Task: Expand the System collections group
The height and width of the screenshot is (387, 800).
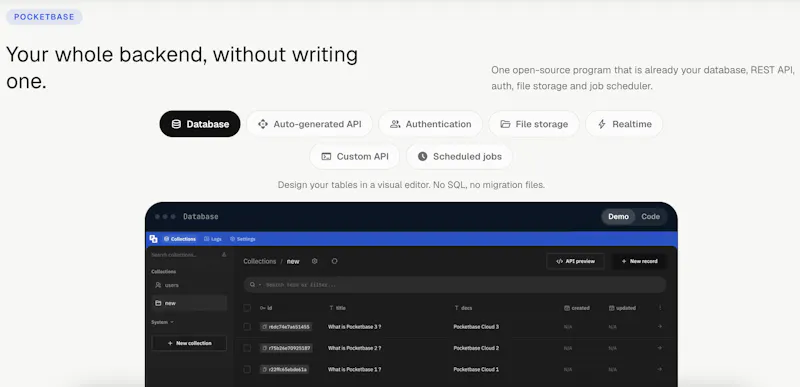Action: (x=162, y=322)
